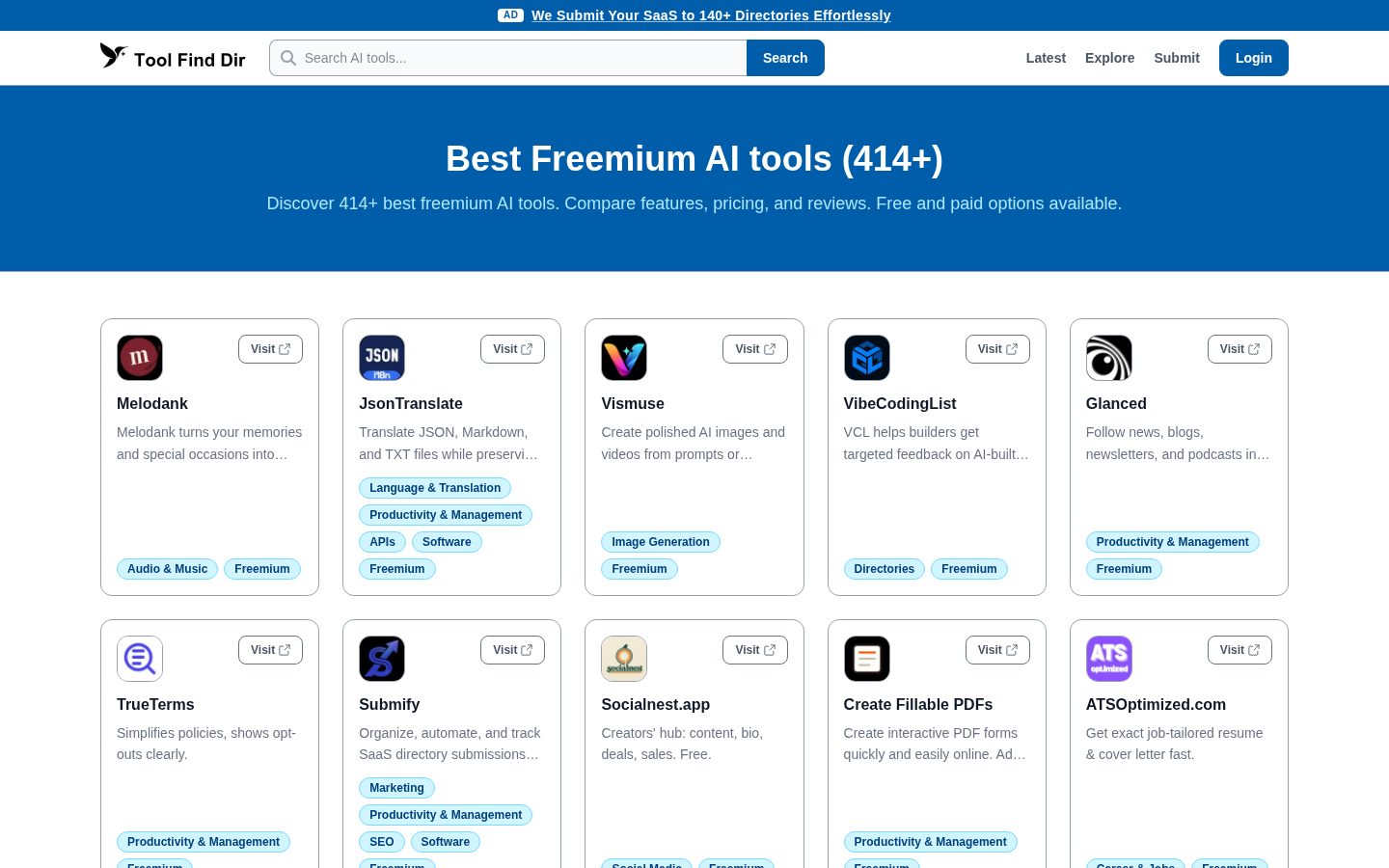
Task: Select the Directories tag on VibeCodingList
Action: click(885, 569)
